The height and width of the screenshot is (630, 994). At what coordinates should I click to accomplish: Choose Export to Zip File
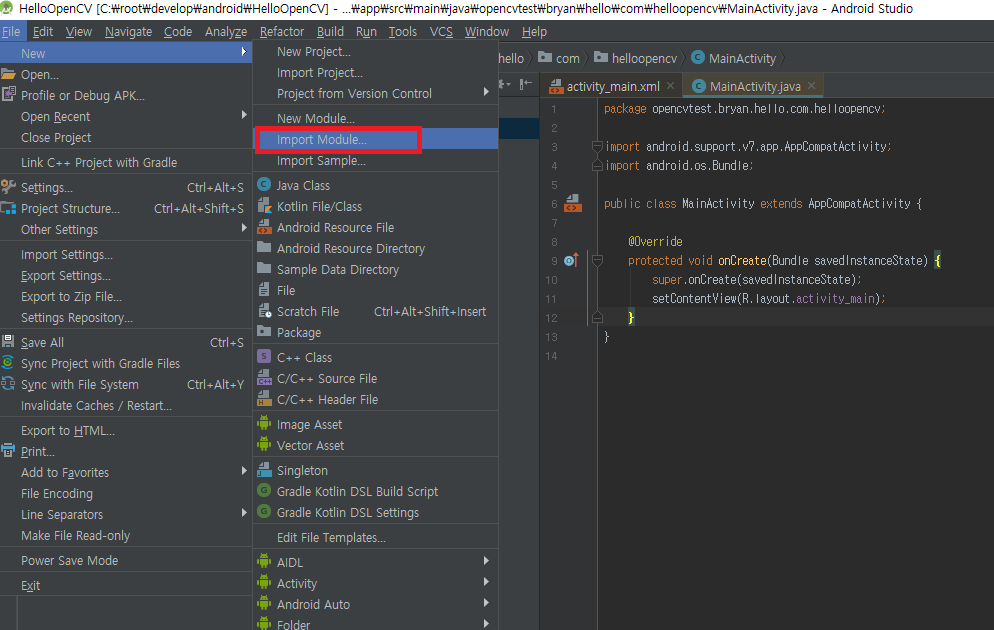(126, 297)
